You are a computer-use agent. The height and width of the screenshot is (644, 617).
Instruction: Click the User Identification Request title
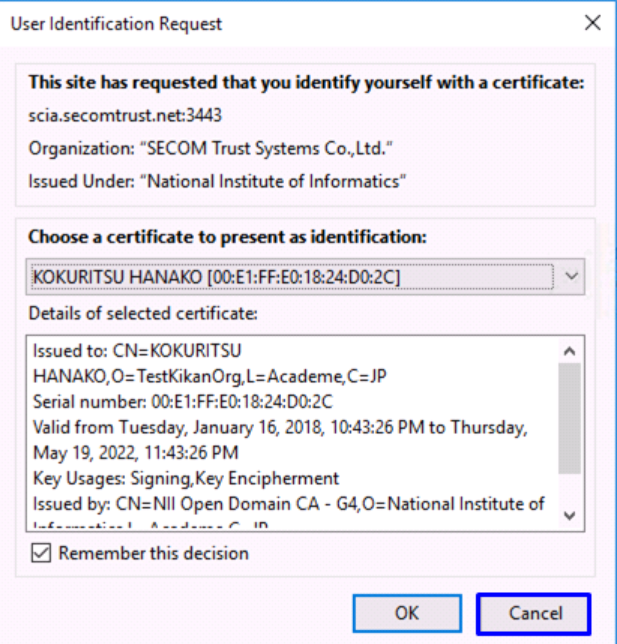pos(116,23)
